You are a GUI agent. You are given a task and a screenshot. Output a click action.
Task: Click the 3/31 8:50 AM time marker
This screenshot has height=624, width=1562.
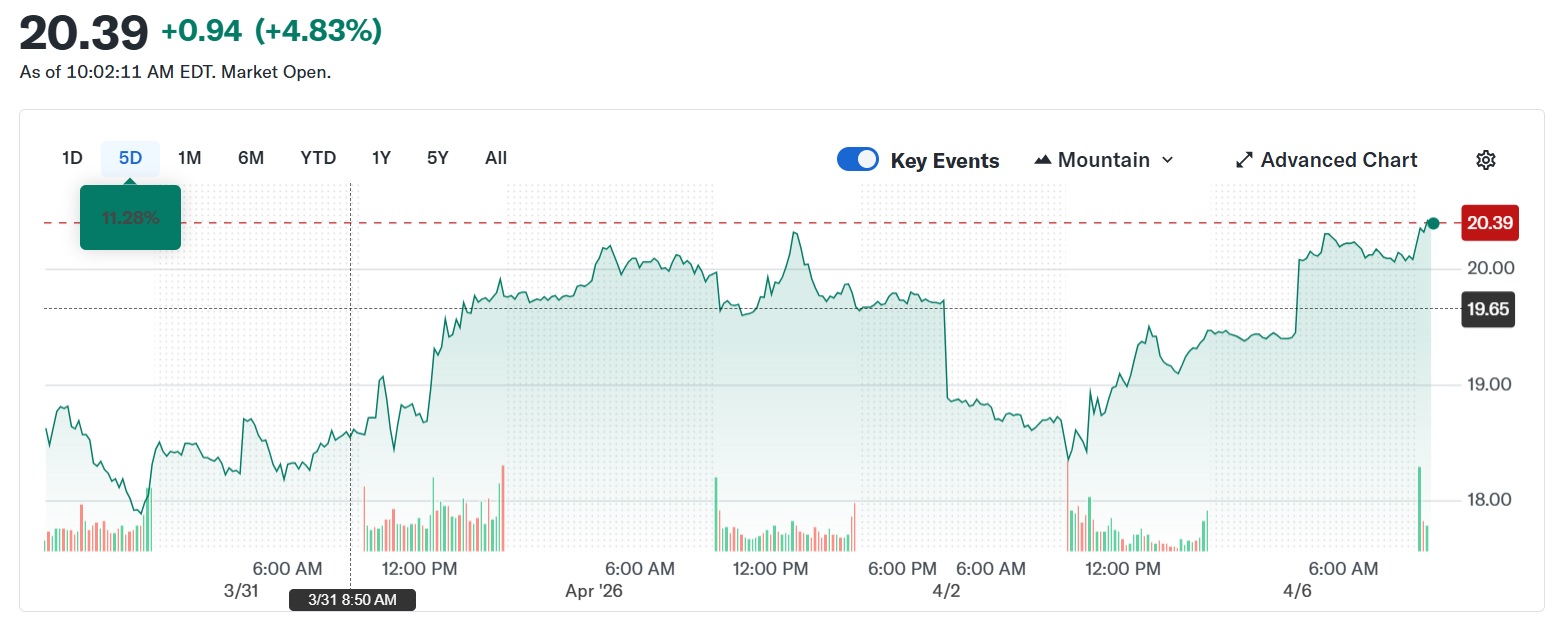pos(351,600)
